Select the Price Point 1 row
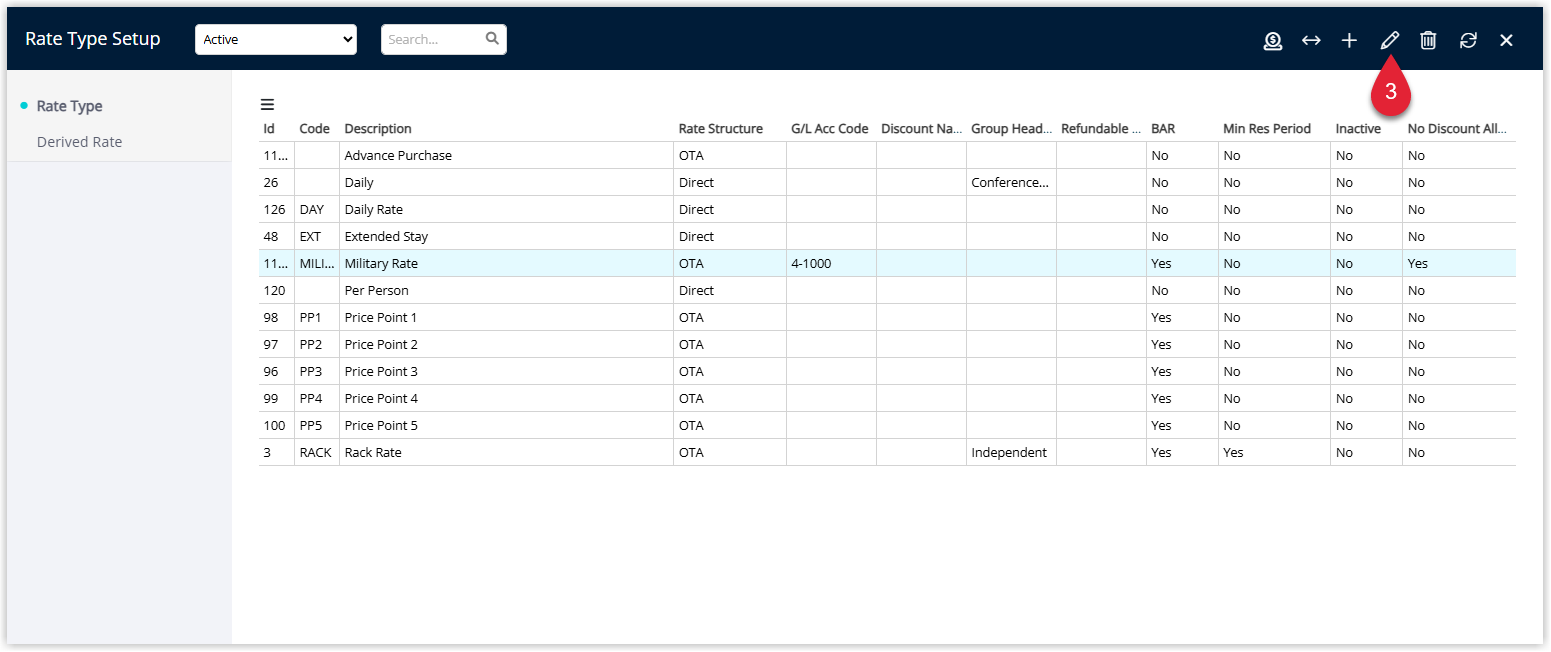 887,318
